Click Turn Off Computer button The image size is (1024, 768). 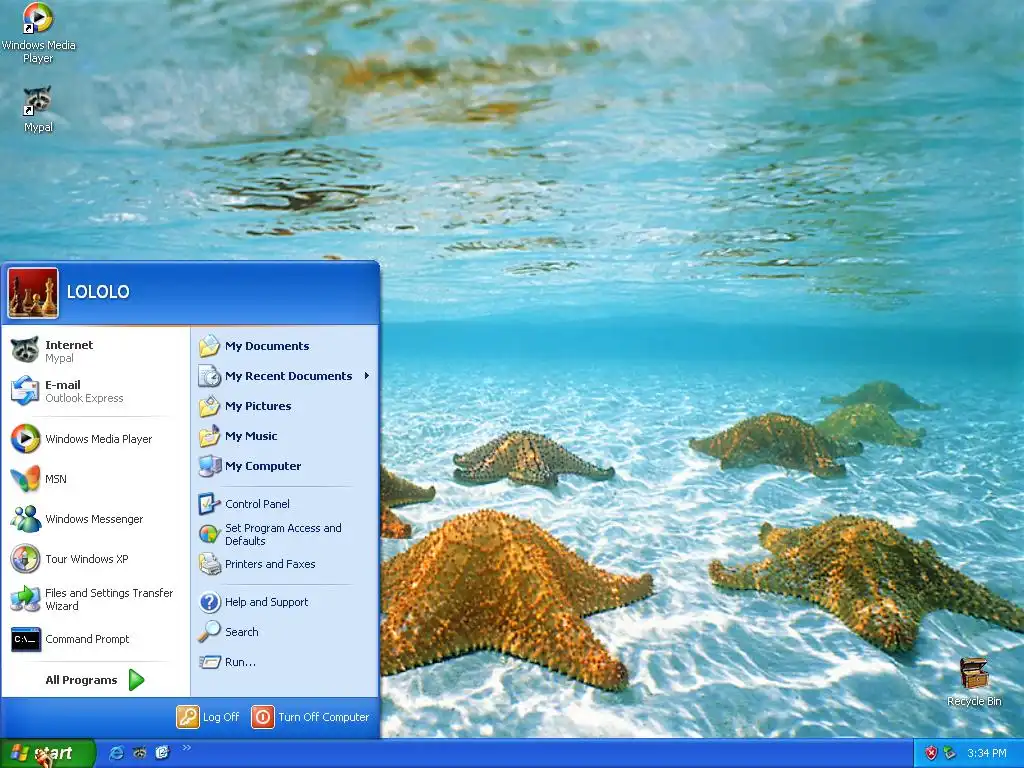[310, 716]
